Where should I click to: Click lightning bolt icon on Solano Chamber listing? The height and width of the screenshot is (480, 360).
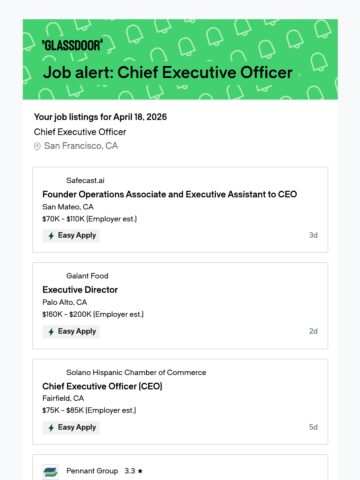(51, 428)
